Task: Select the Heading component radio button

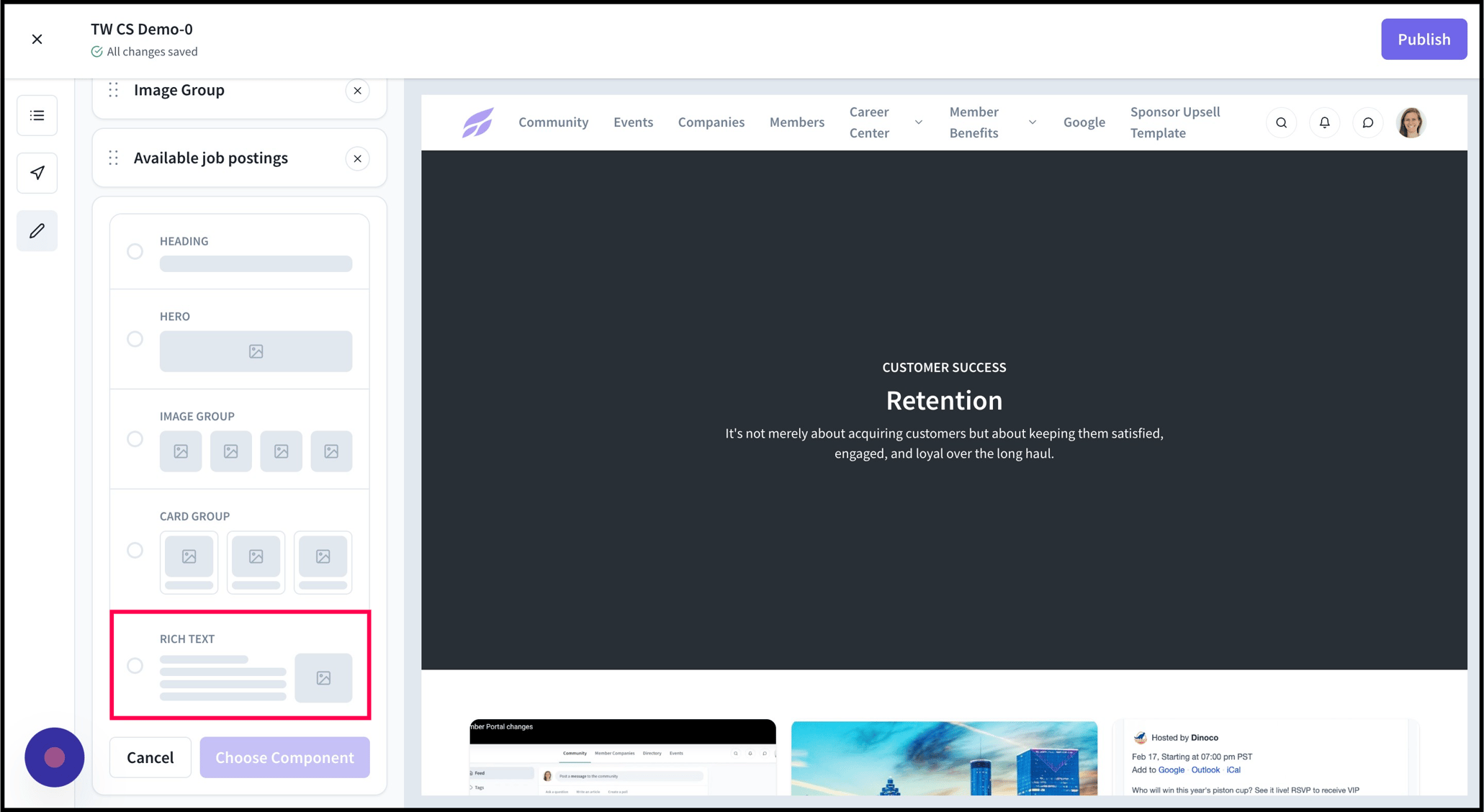Action: click(135, 251)
